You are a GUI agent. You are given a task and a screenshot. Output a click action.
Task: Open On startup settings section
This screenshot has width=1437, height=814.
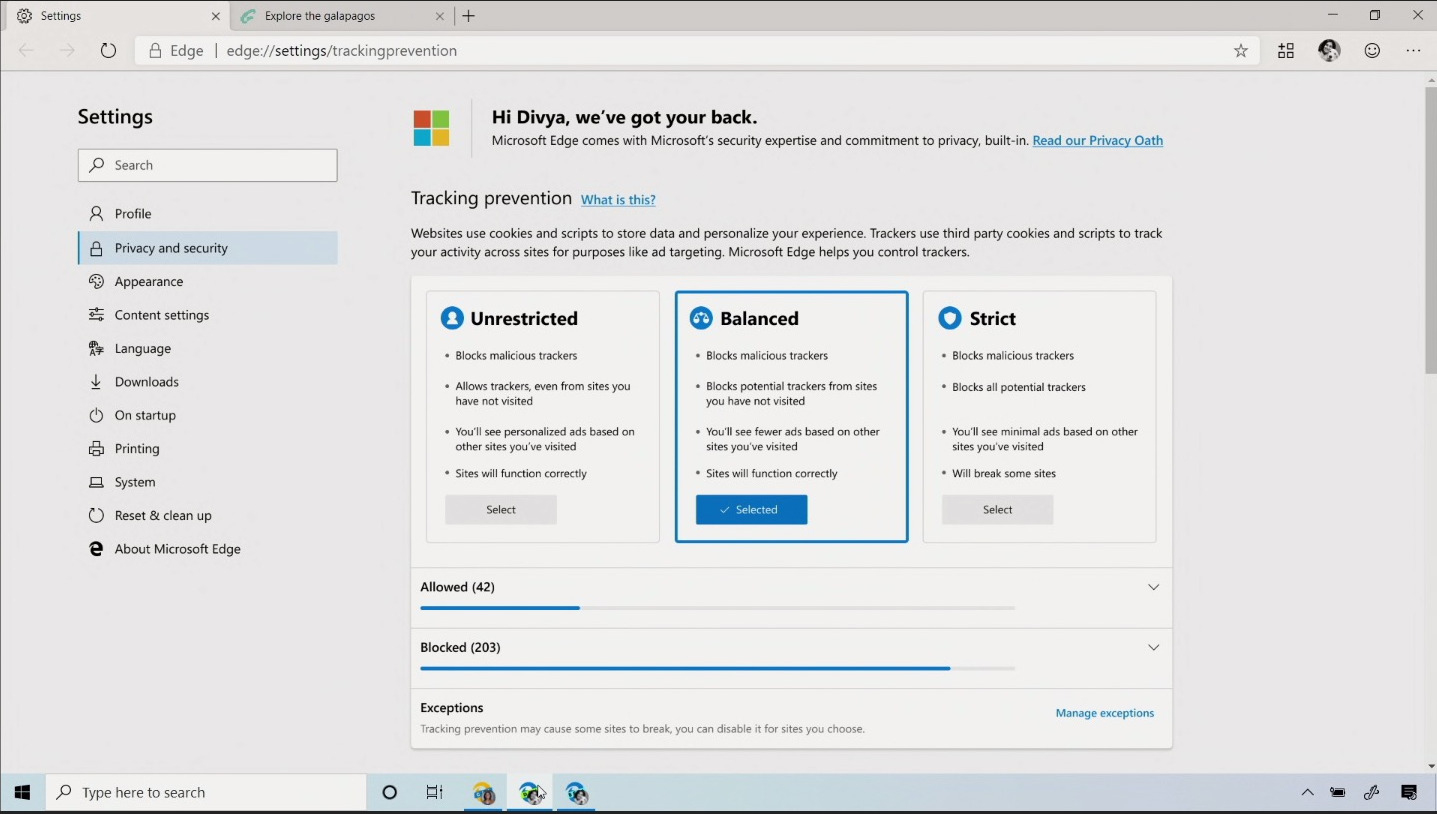tap(208, 415)
